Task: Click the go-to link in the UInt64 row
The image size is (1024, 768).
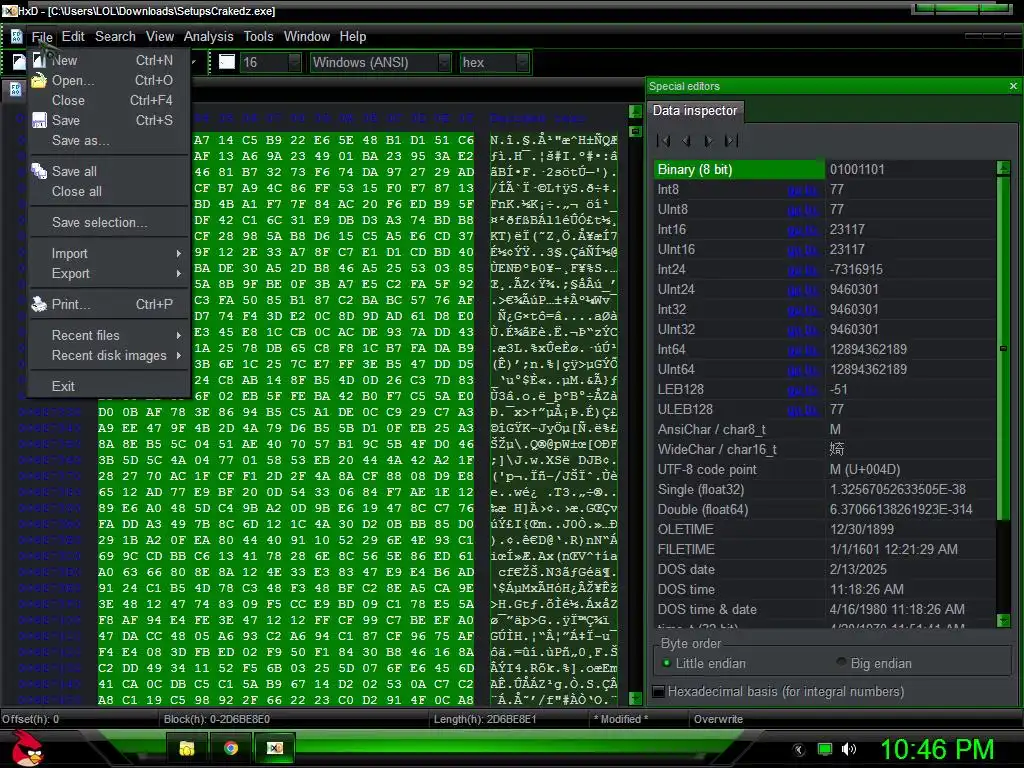Action: point(802,370)
